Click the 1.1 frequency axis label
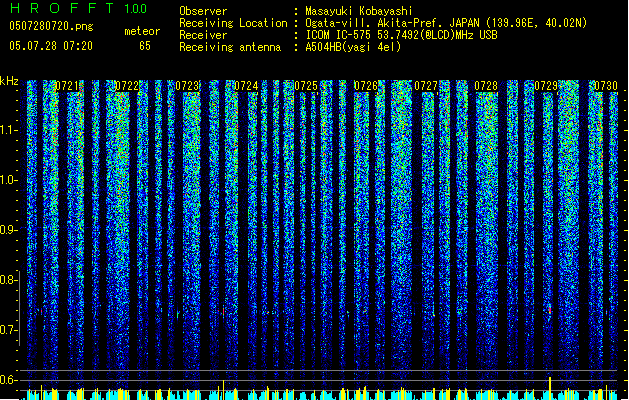 point(9,130)
